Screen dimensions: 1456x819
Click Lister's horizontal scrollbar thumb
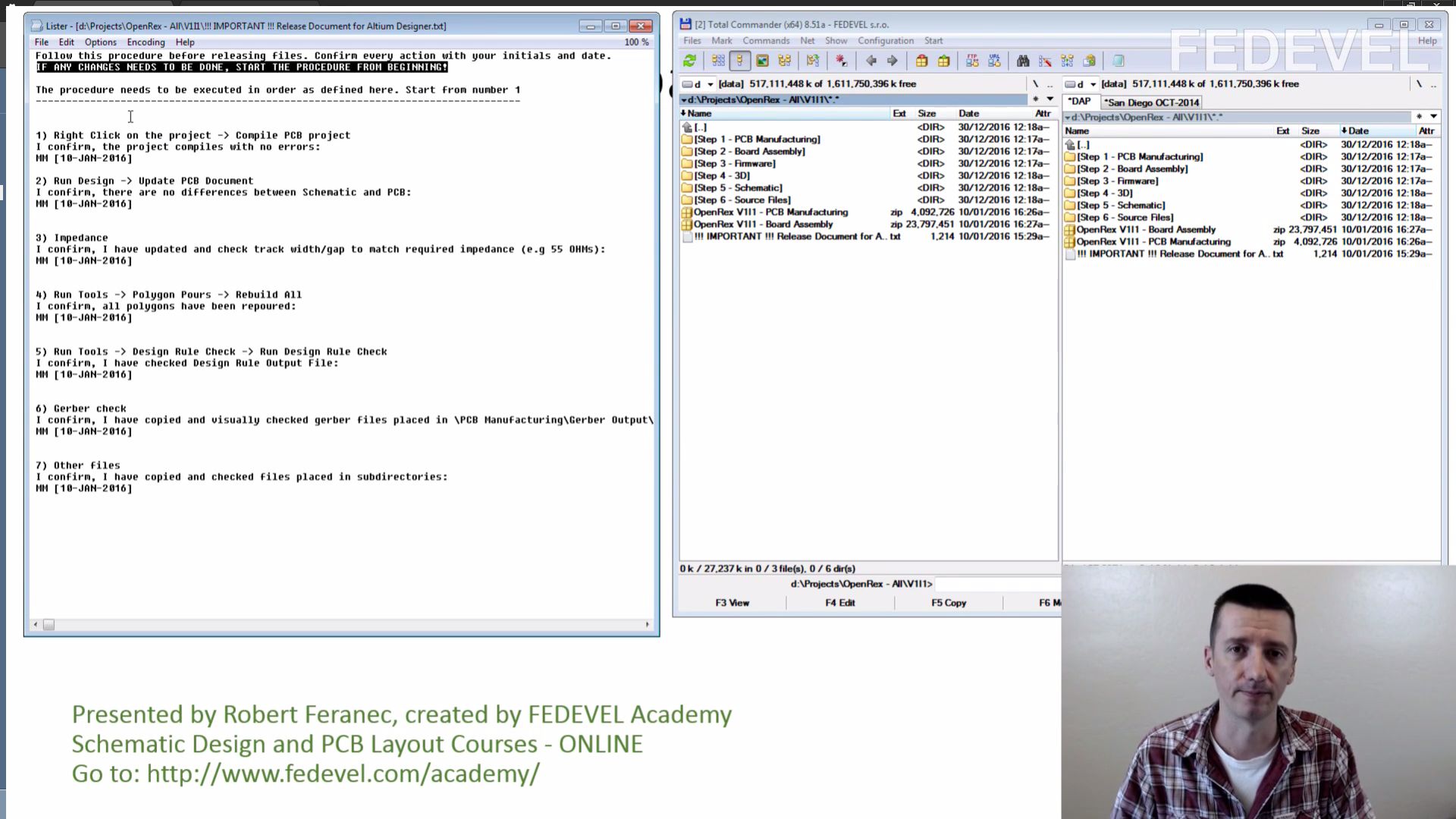point(49,625)
